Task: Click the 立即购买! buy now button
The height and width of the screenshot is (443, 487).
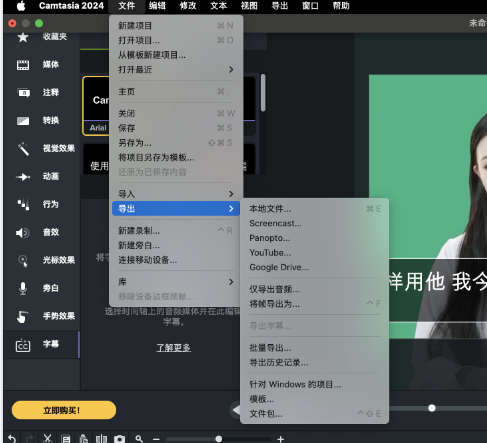Action: 64,410
